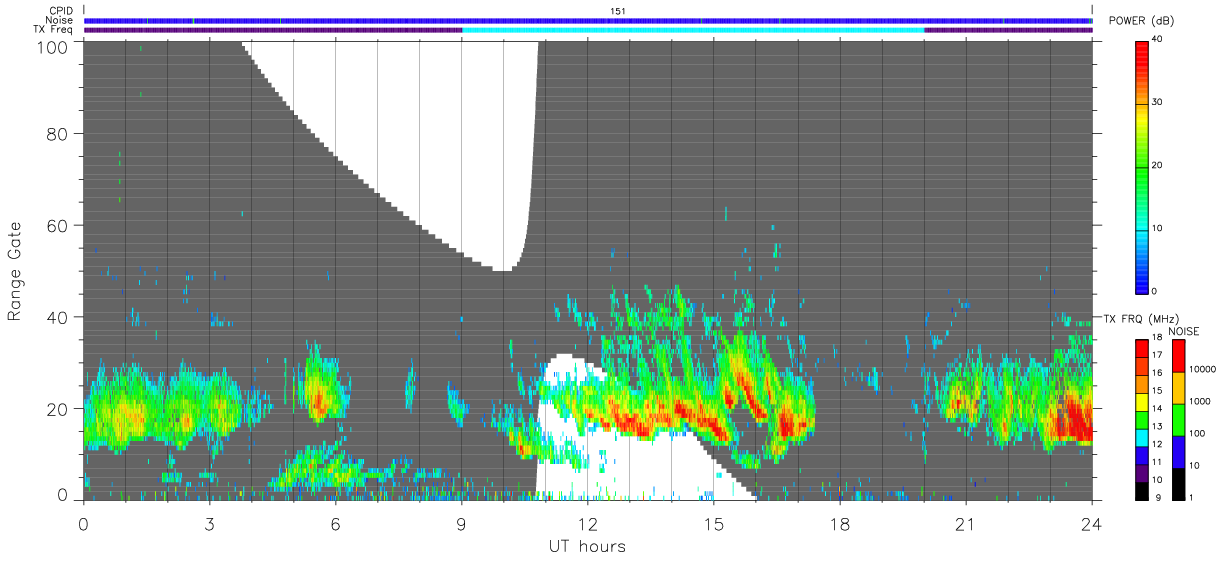1228x567 pixels.
Task: Click the 80 label on Range Gate axis
Action: (58, 134)
